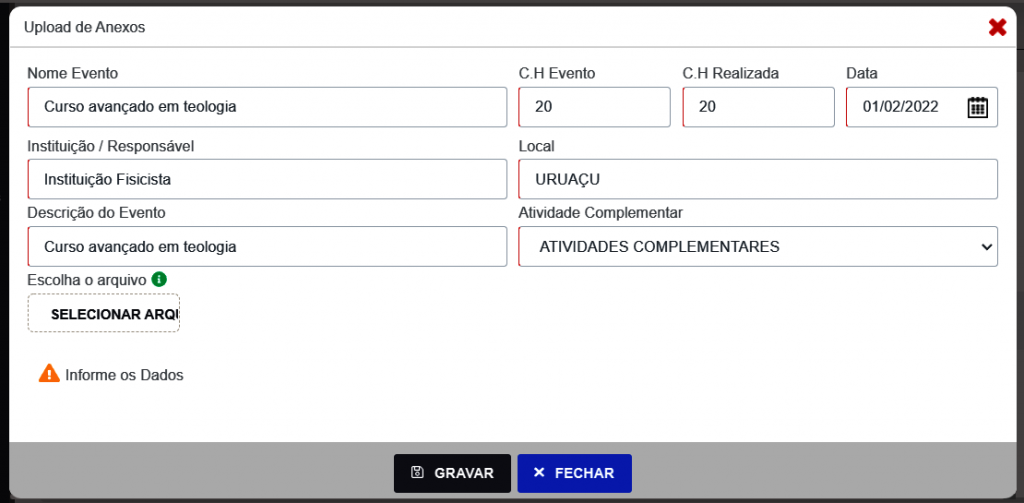1024x503 pixels.
Task: Focus the Instituição / Responsável field
Action: coord(268,179)
